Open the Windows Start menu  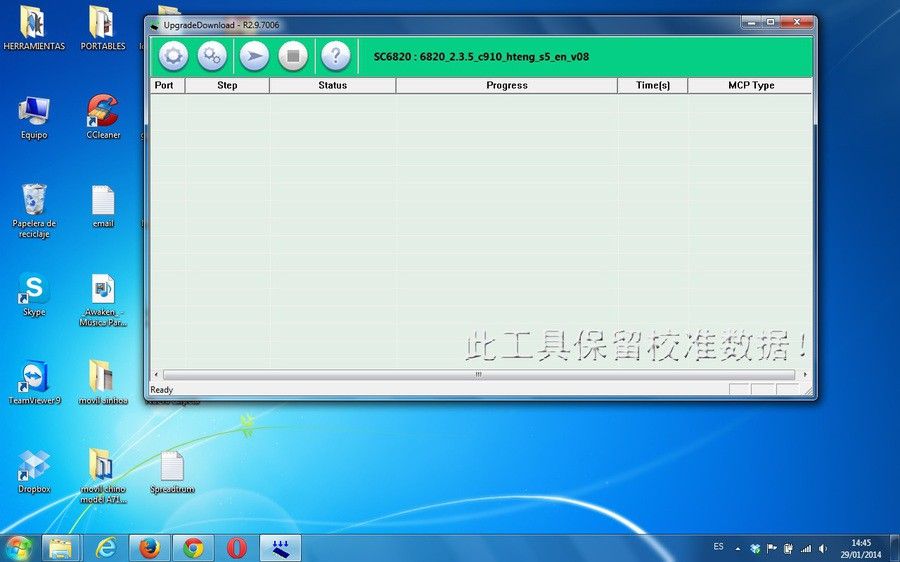18,548
